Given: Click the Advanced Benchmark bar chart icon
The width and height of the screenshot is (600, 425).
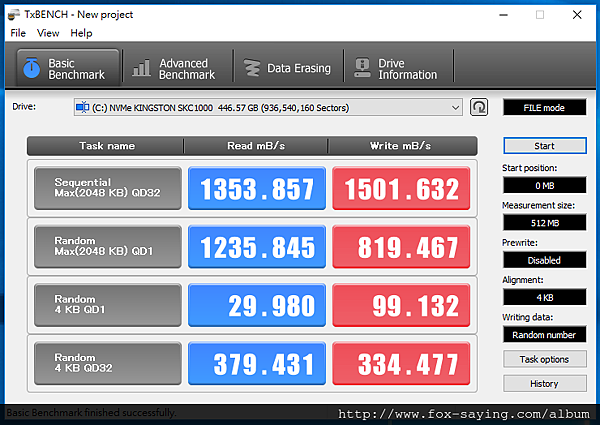Looking at the screenshot, I should point(142,68).
